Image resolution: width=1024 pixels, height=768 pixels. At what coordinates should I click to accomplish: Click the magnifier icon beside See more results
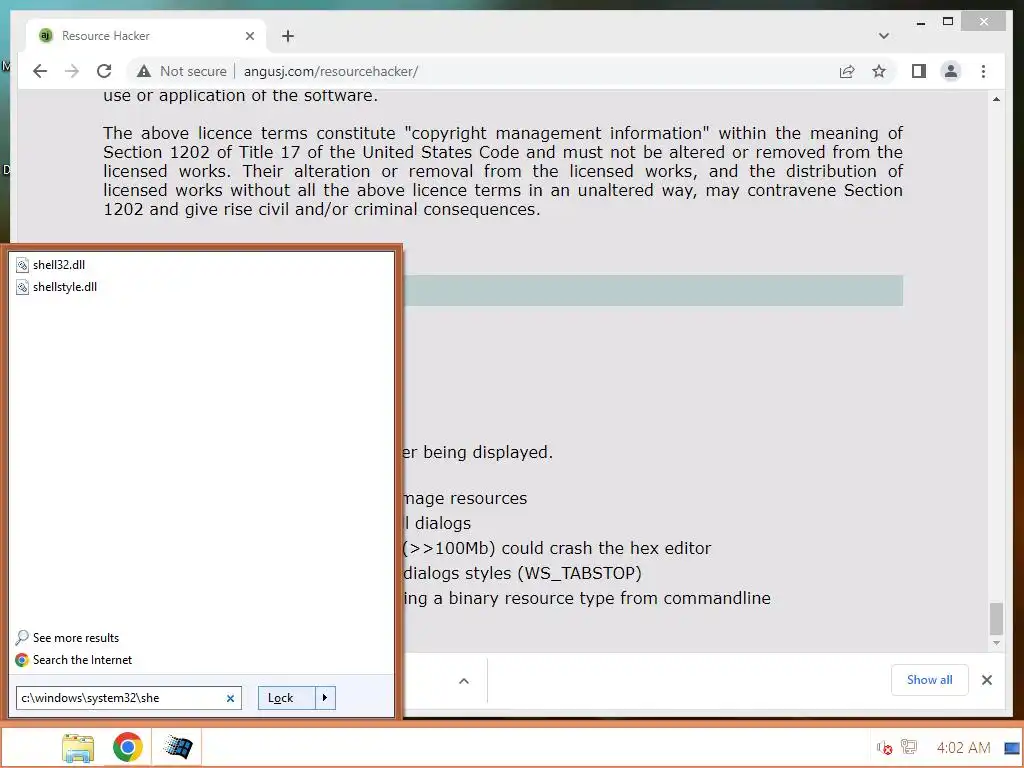coord(22,637)
